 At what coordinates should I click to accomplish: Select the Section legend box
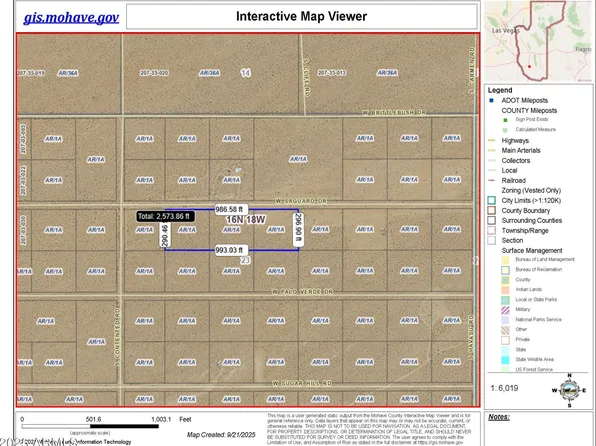(x=491, y=240)
